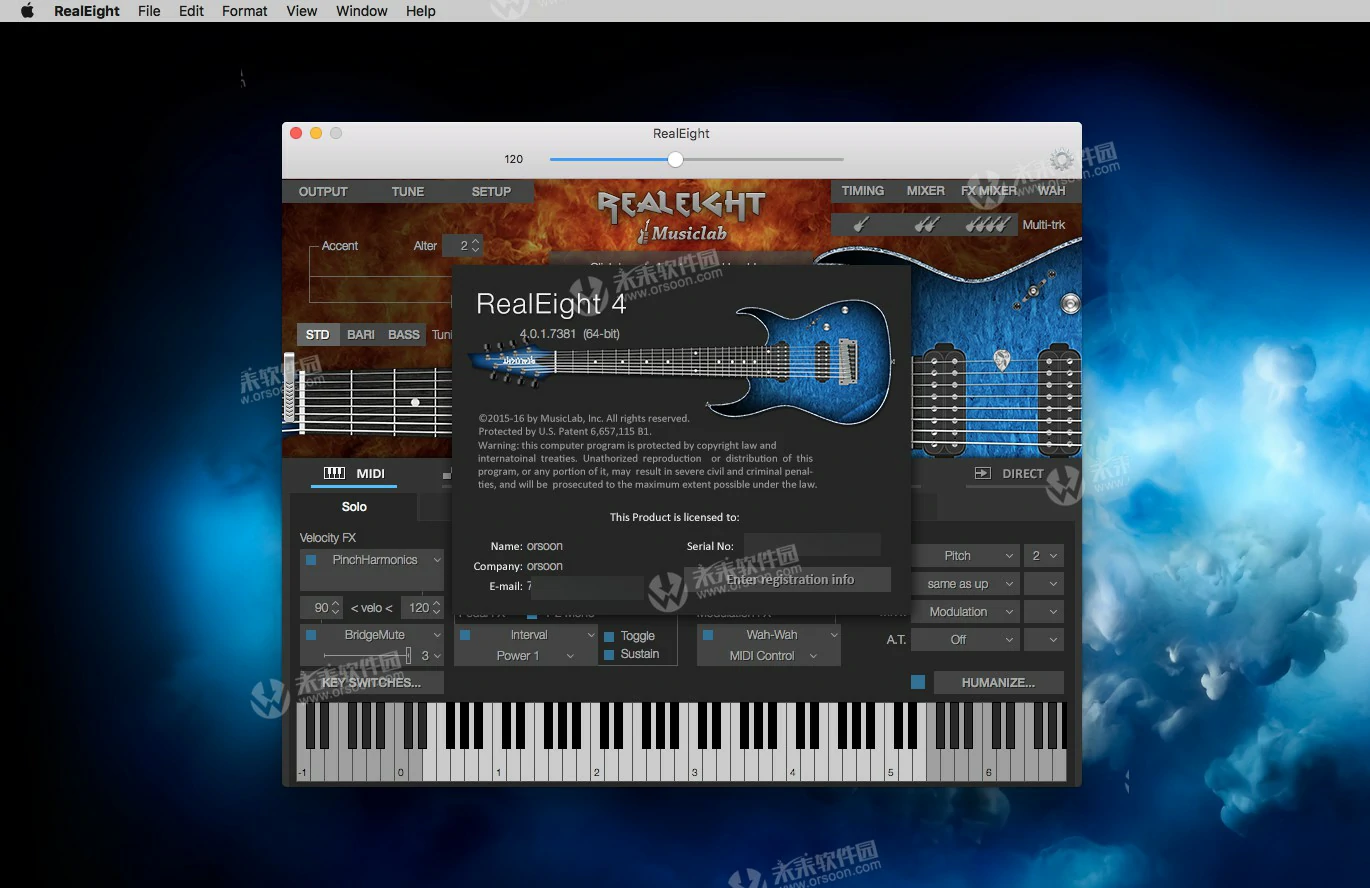1370x888 pixels.
Task: Open the OUTPUT tab
Action: click(323, 191)
